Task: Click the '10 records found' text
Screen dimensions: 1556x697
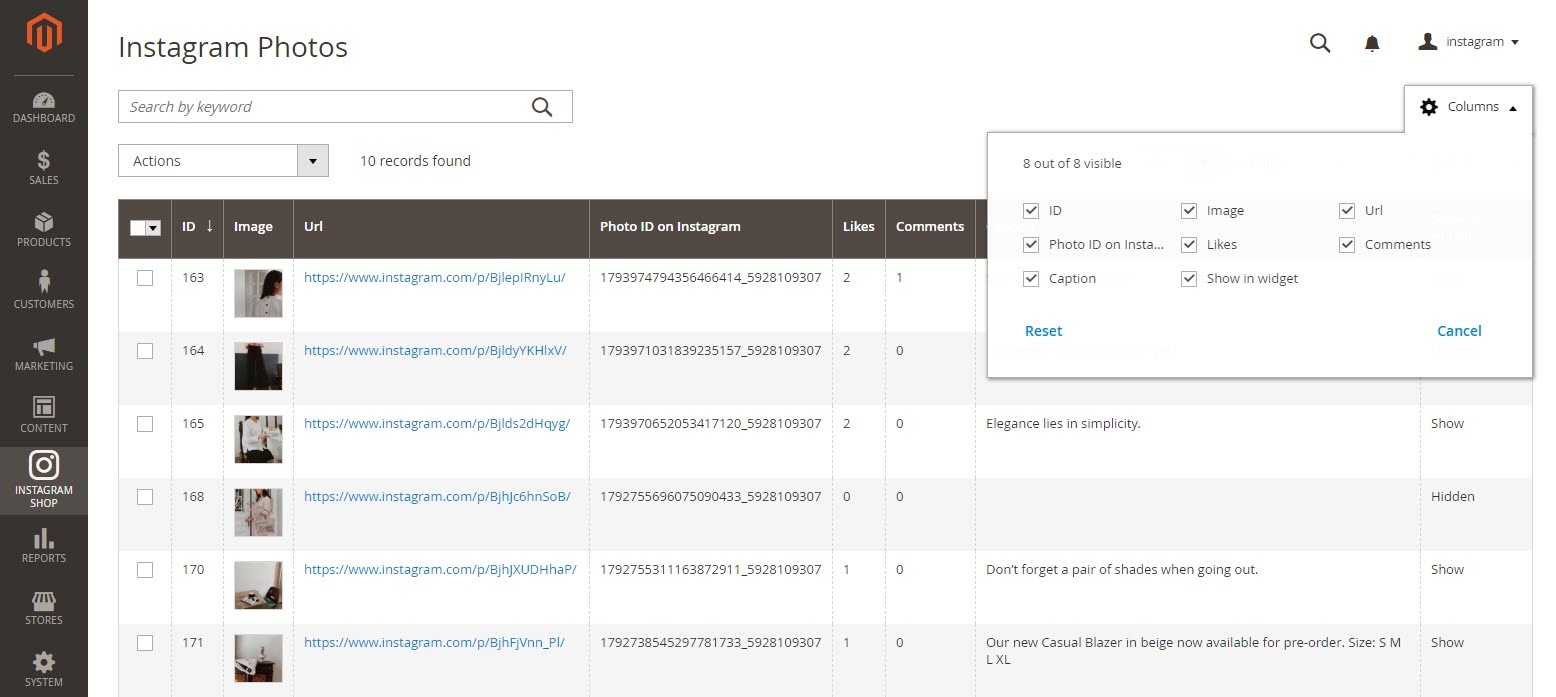Action: tap(415, 161)
